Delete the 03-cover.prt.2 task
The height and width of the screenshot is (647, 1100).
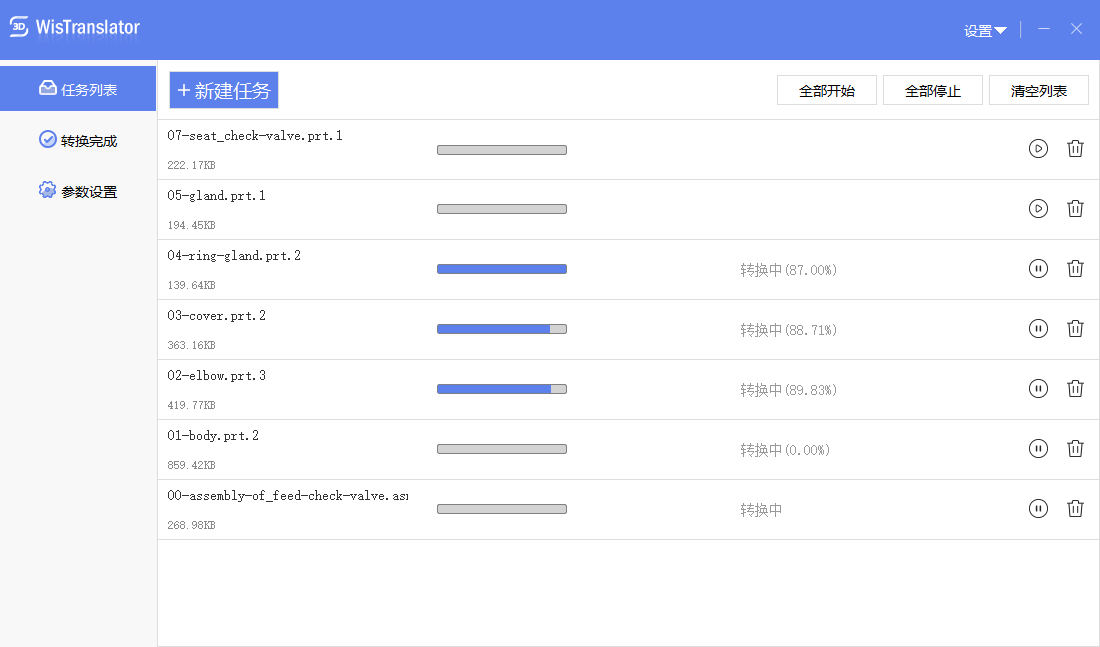[x=1075, y=328]
